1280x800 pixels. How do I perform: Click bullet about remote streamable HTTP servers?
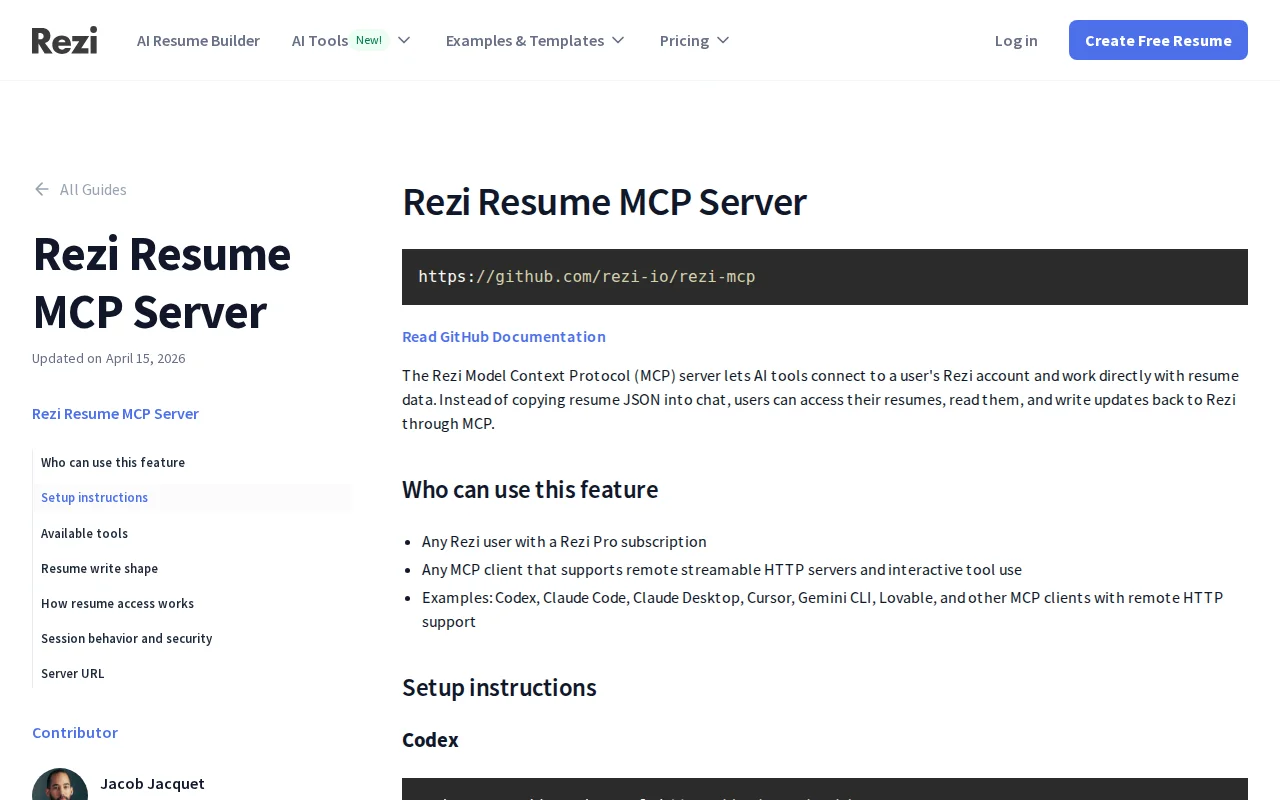point(722,569)
